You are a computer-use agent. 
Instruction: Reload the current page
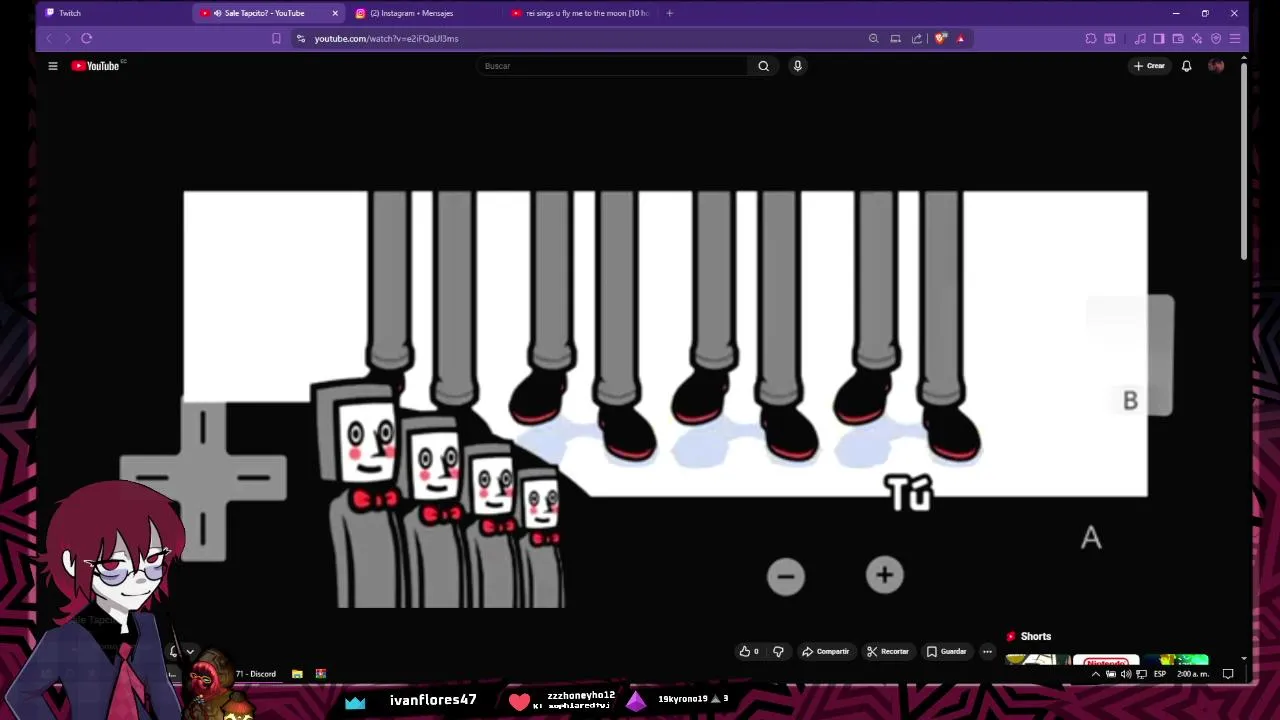tap(87, 38)
